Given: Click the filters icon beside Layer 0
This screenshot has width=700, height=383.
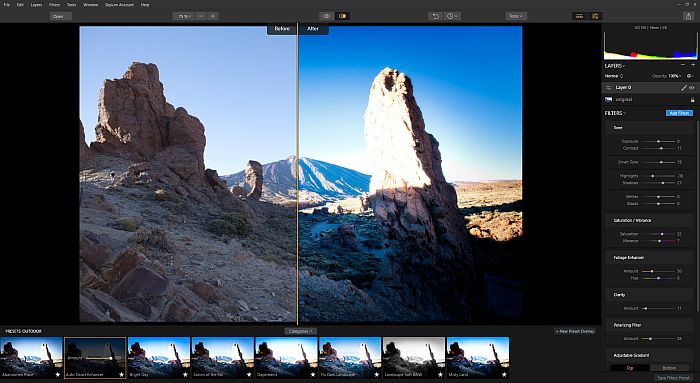Looking at the screenshot, I should pyautogui.click(x=608, y=87).
